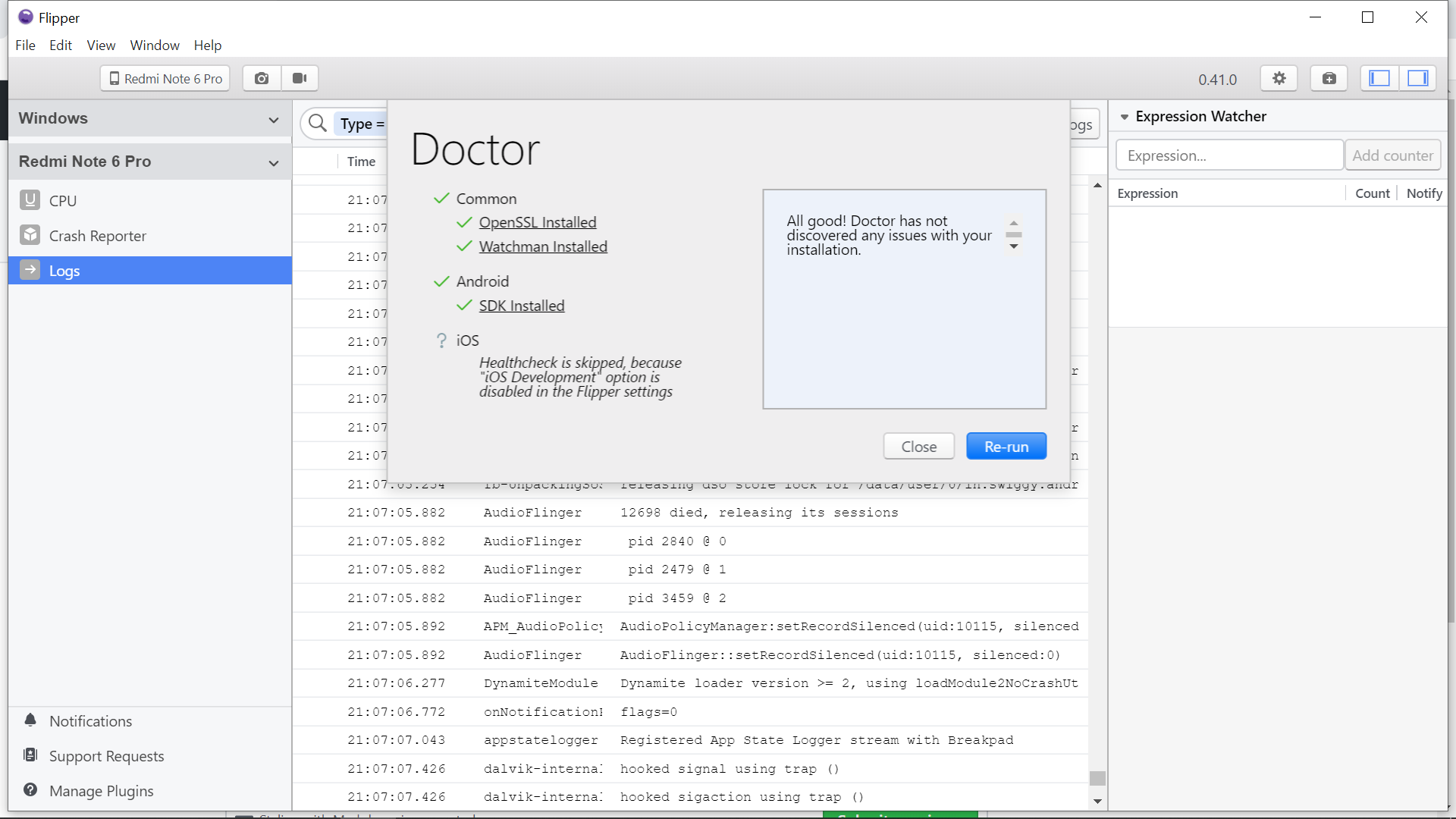This screenshot has width=1456, height=819.
Task: Click the Doctor button next to the settings gear
Action: click(1329, 78)
